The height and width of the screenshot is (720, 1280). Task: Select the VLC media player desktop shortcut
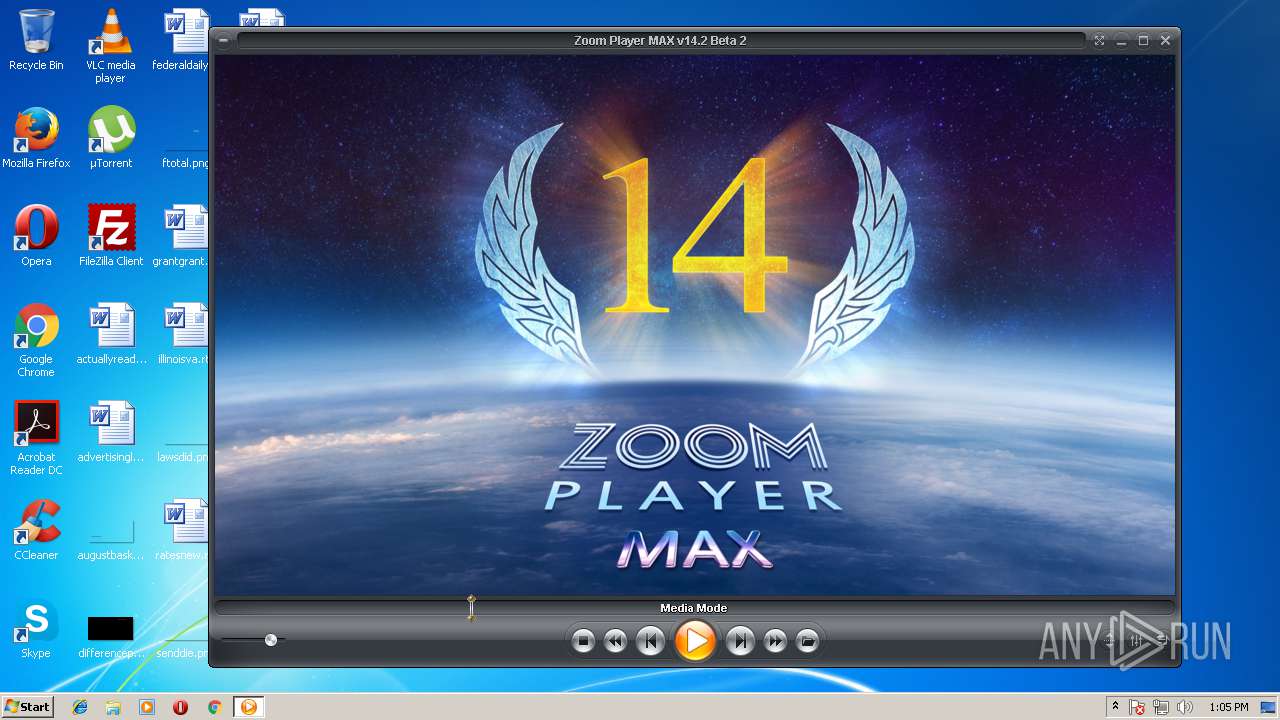pyautogui.click(x=111, y=46)
